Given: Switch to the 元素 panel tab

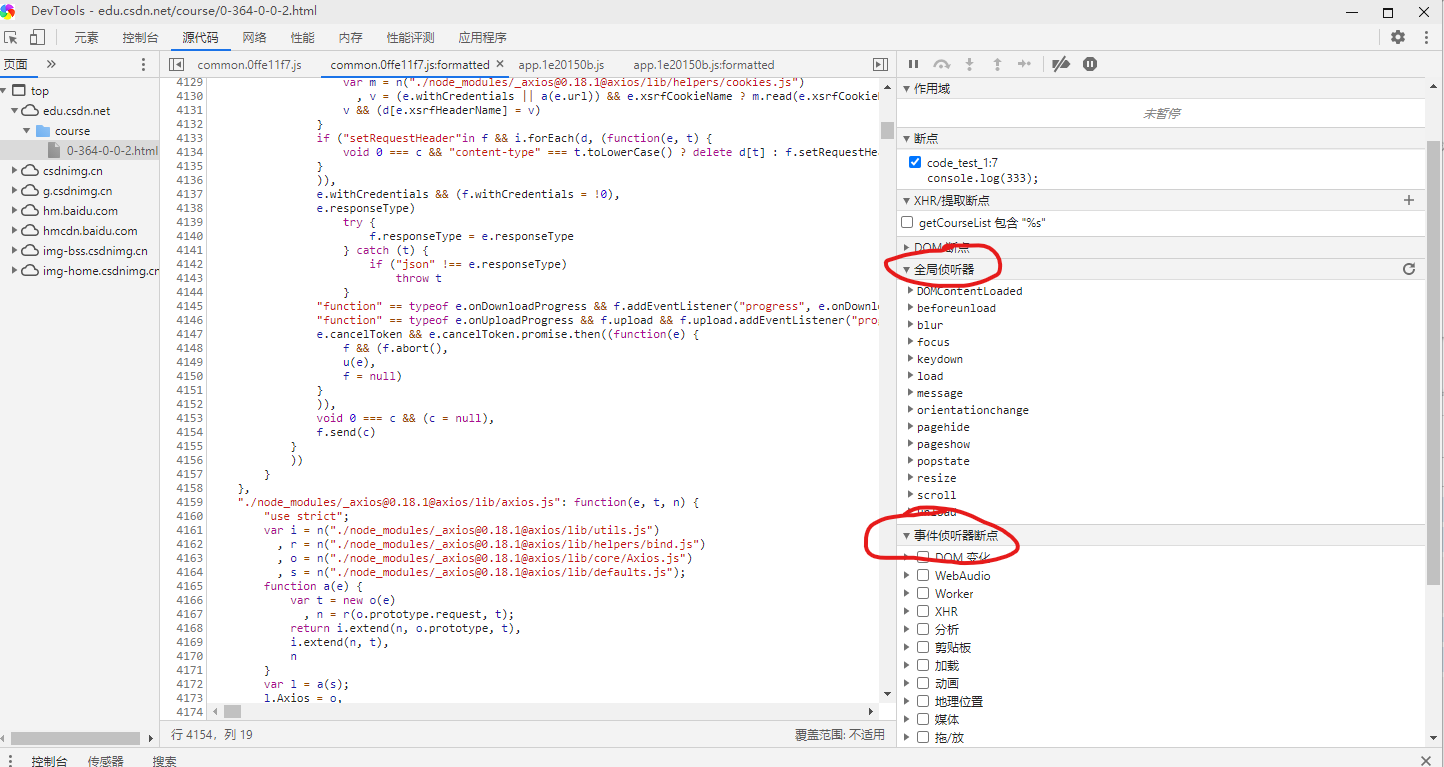Looking at the screenshot, I should pyautogui.click(x=86, y=38).
